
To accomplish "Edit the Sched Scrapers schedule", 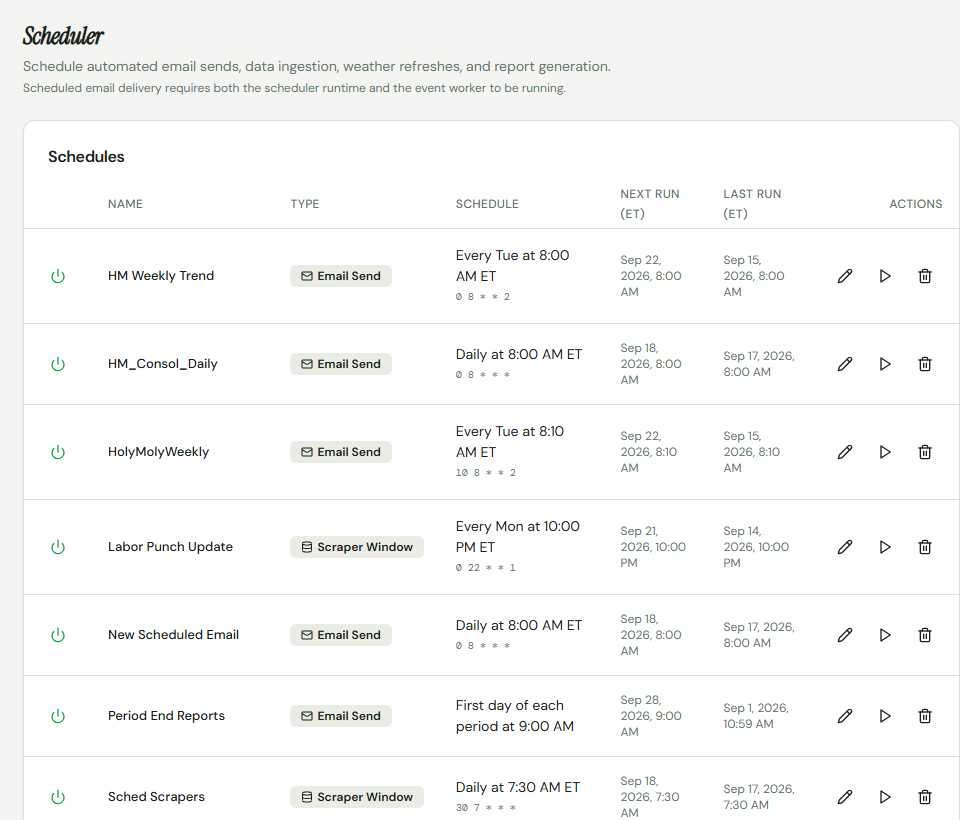I will (845, 797).
